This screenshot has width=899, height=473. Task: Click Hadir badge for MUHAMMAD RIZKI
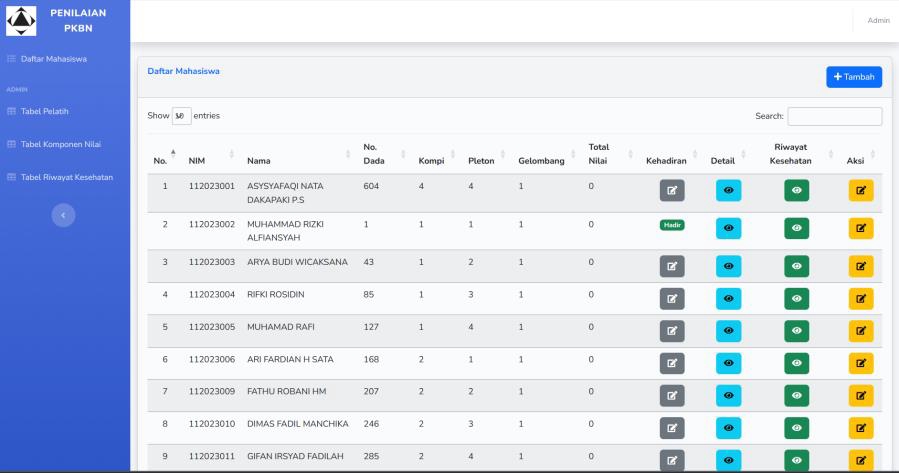pos(672,225)
